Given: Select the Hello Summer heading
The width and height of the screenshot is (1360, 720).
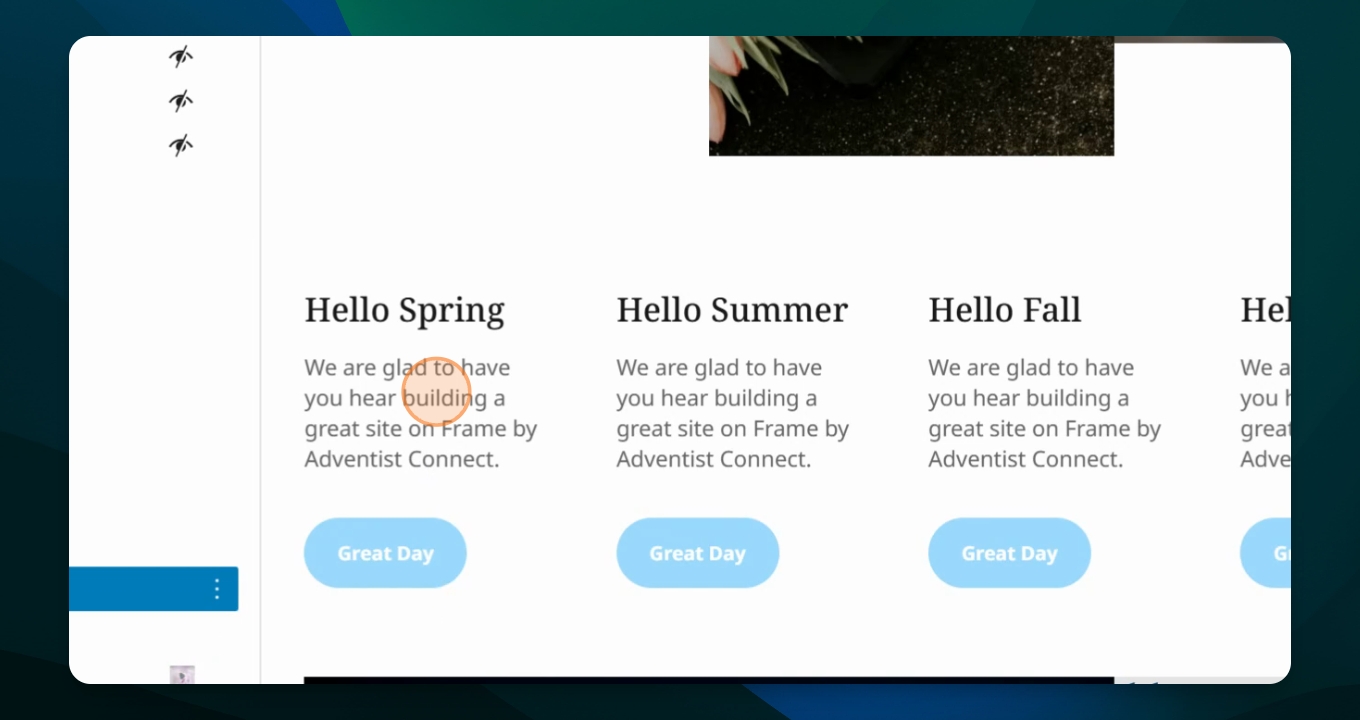Looking at the screenshot, I should (x=732, y=310).
